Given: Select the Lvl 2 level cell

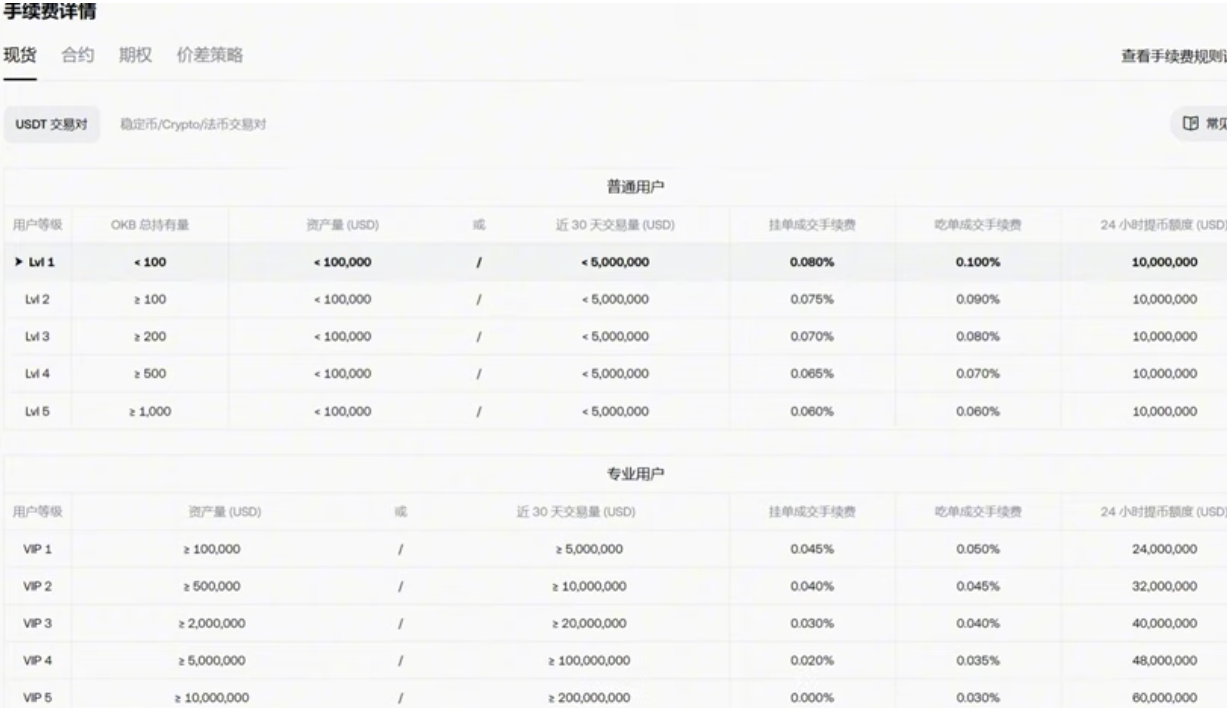Looking at the screenshot, I should [x=36, y=300].
